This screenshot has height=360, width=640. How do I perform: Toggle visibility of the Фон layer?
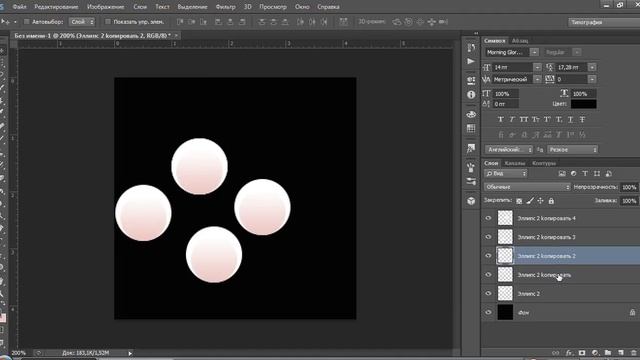tap(488, 313)
